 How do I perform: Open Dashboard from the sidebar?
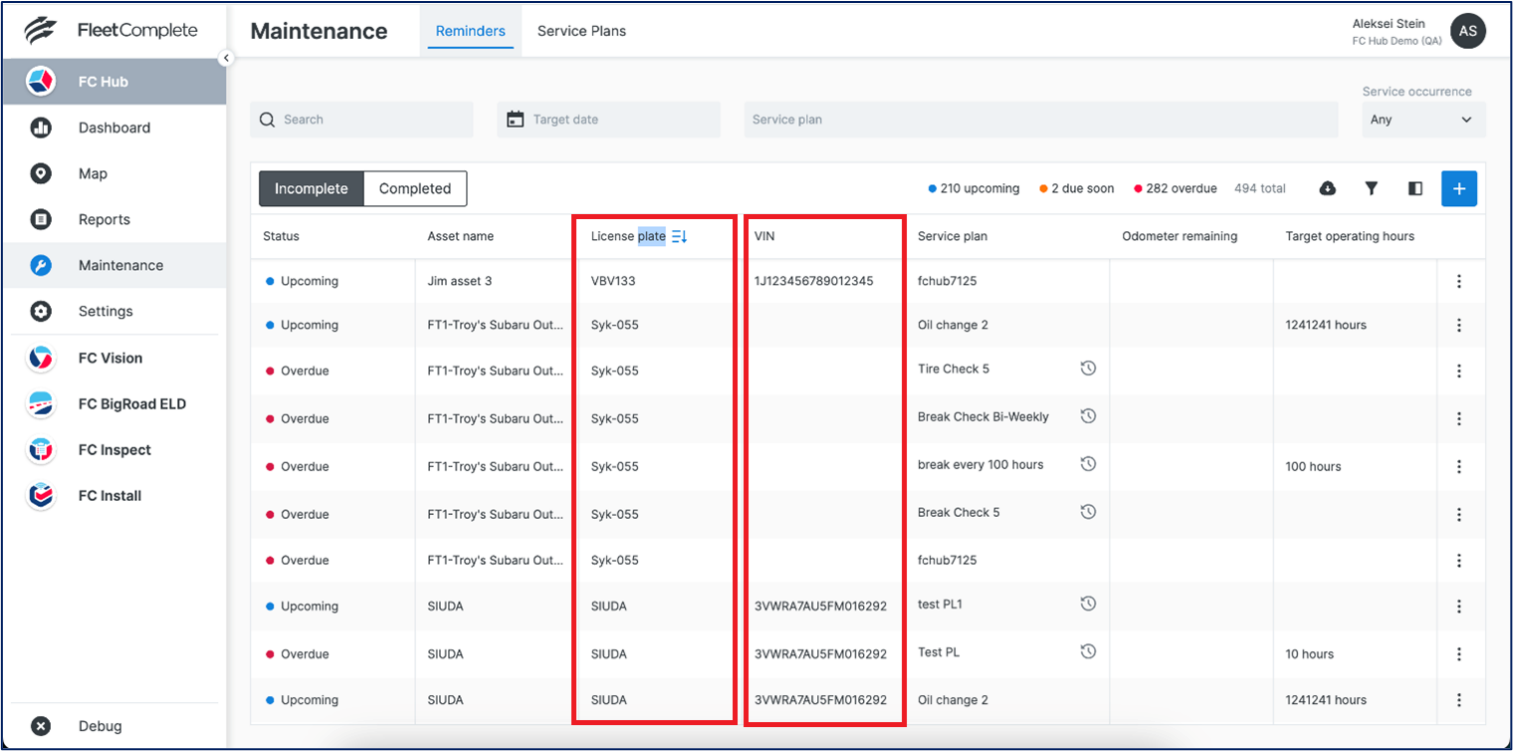click(113, 127)
